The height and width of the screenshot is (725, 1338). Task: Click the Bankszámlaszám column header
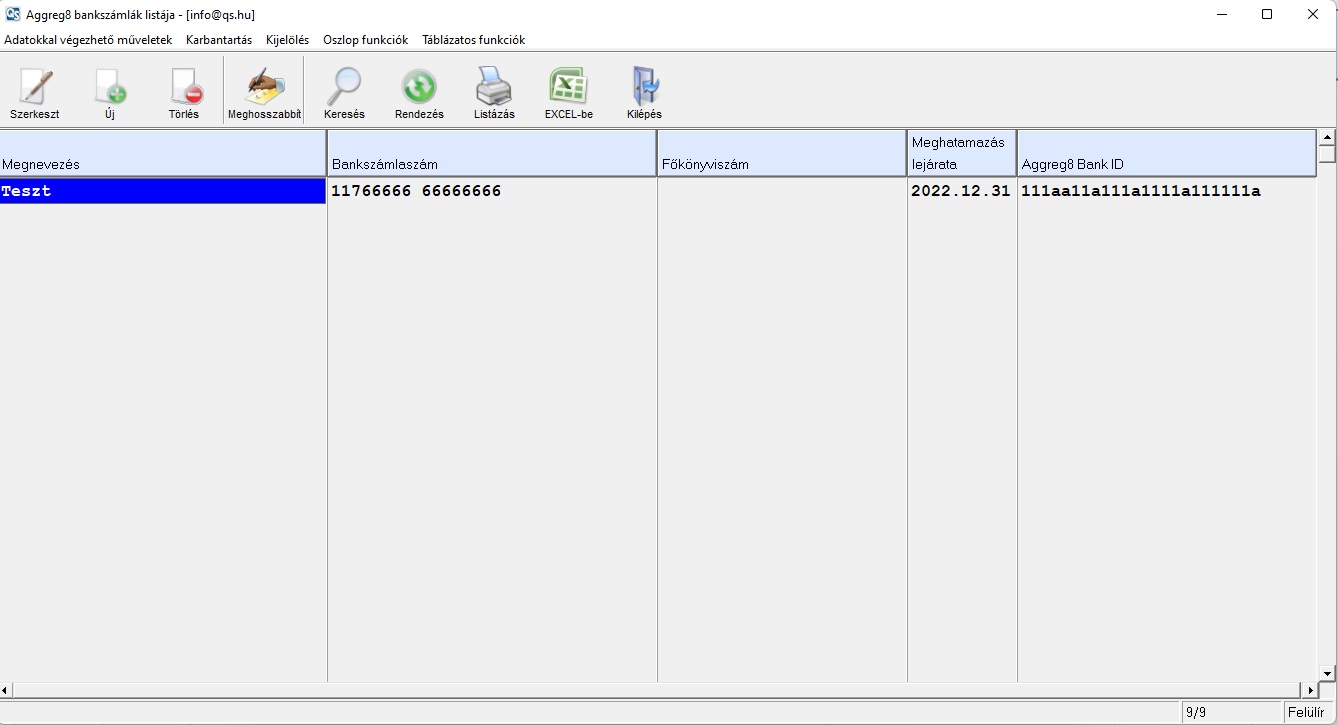(x=491, y=154)
